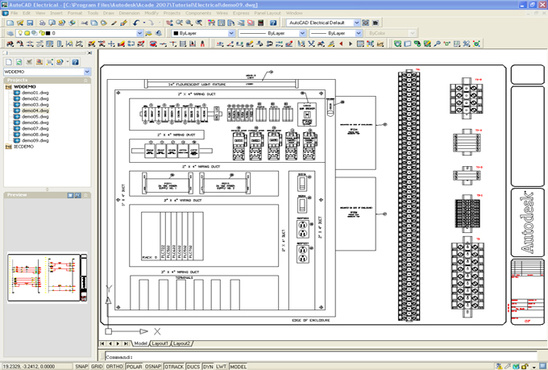548x370 pixels.
Task: Click the Save diskette icon in standard toolbar
Action: 30,23
